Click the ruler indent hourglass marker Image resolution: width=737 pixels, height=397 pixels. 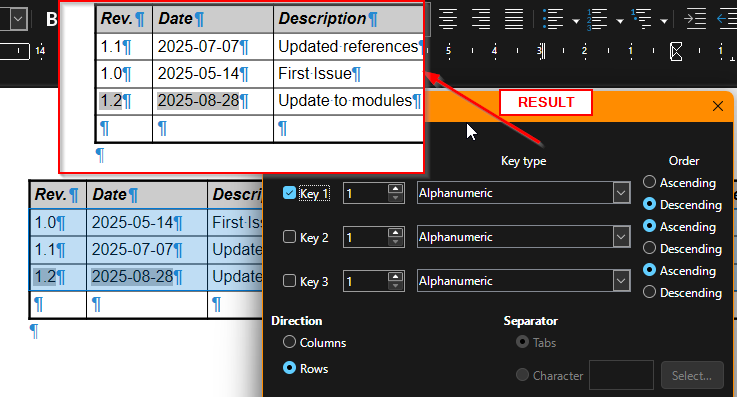tap(676, 52)
